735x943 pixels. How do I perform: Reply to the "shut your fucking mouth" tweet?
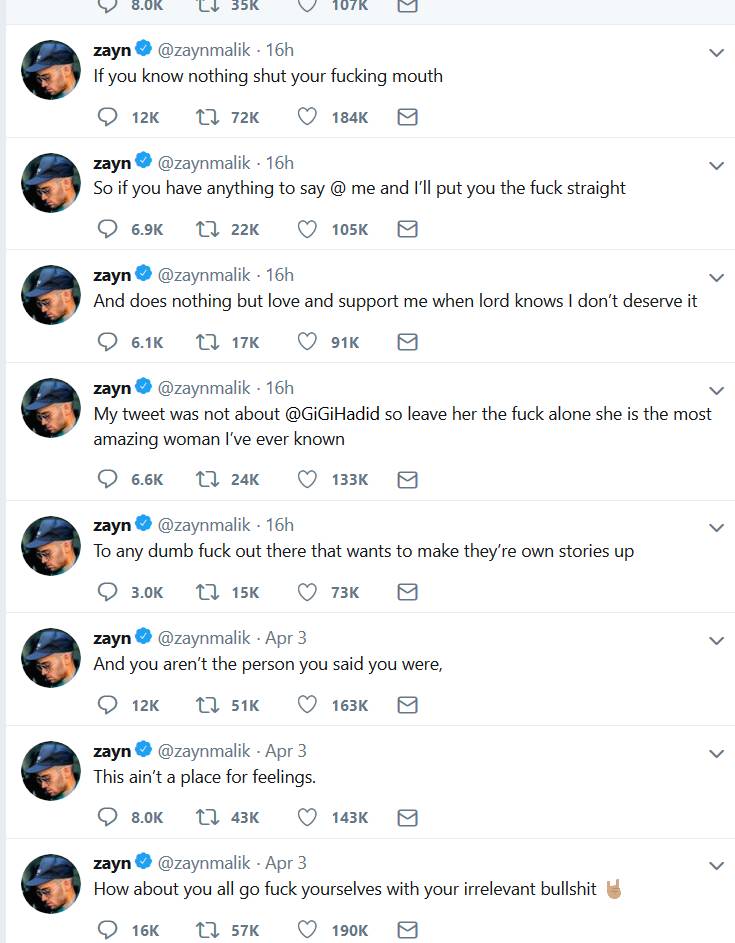(x=108, y=117)
